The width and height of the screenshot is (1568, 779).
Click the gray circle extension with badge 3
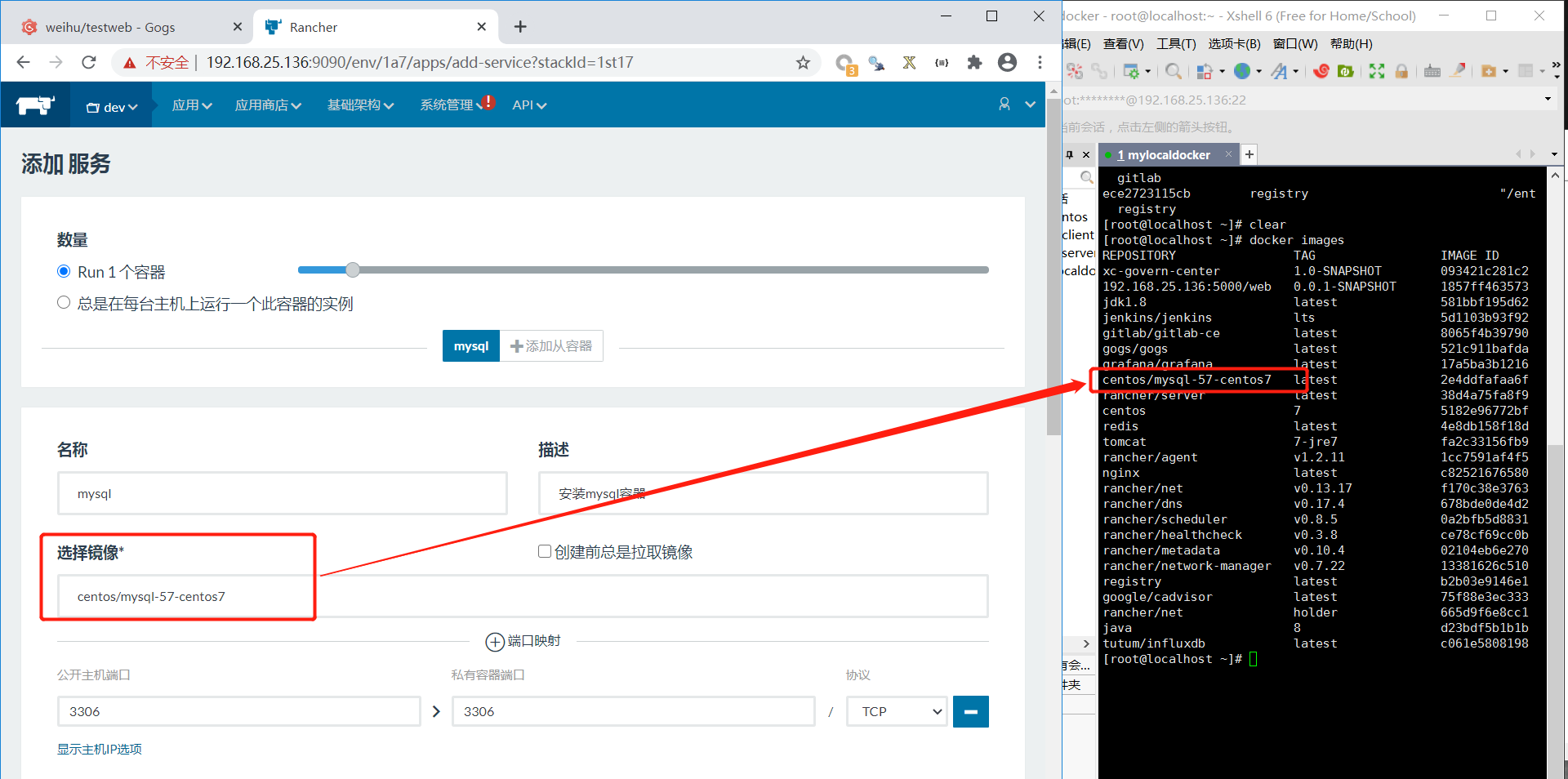tap(845, 64)
